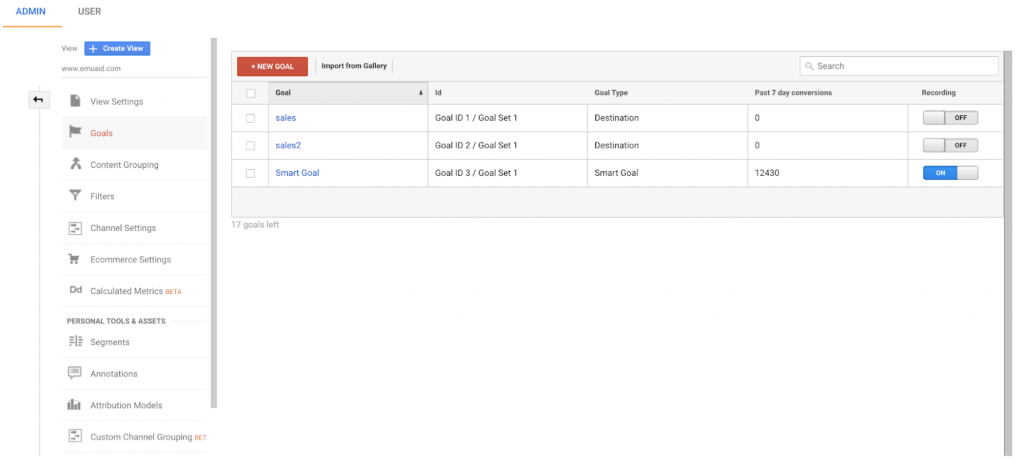Screen dimensions: 1024x469
Task: Click the Annotations speech bubble icon
Action: tap(75, 373)
